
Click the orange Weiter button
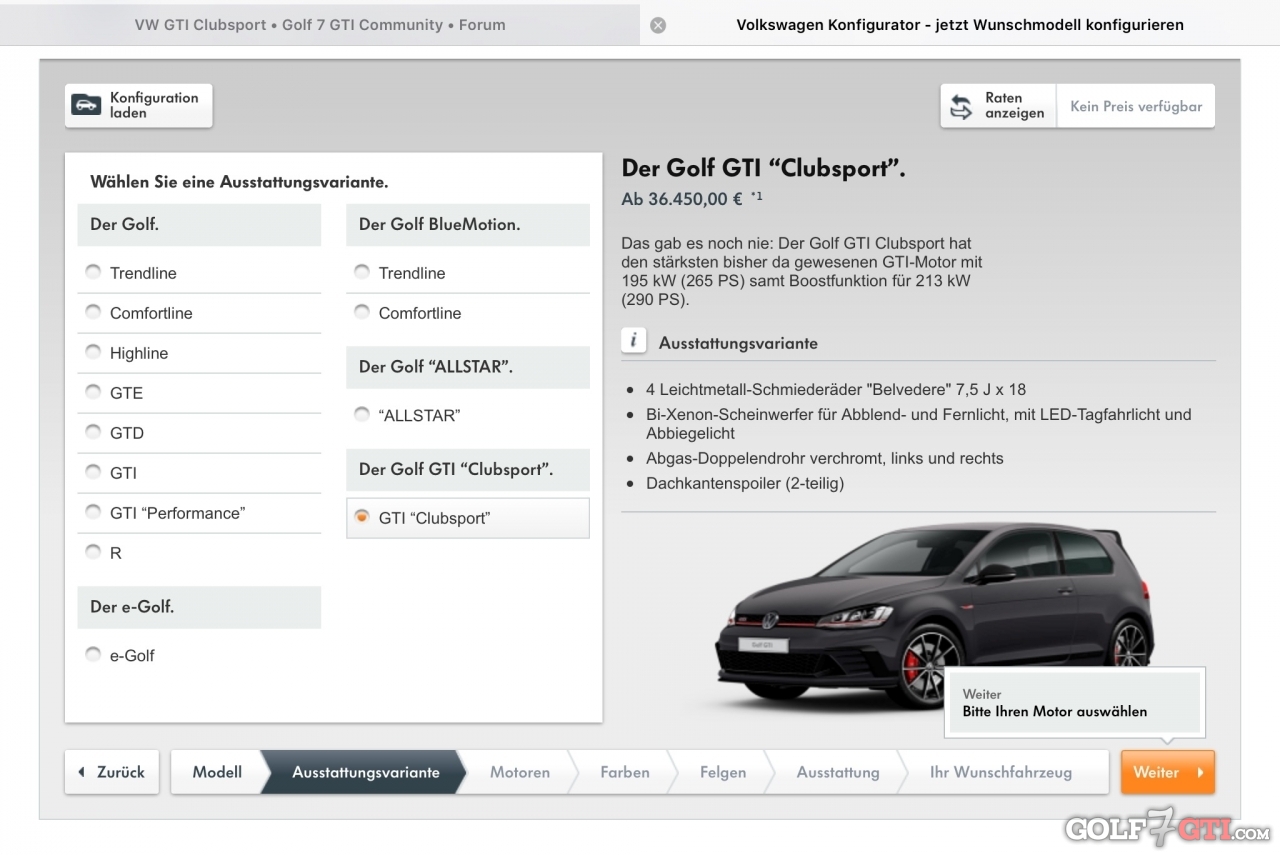click(1168, 772)
